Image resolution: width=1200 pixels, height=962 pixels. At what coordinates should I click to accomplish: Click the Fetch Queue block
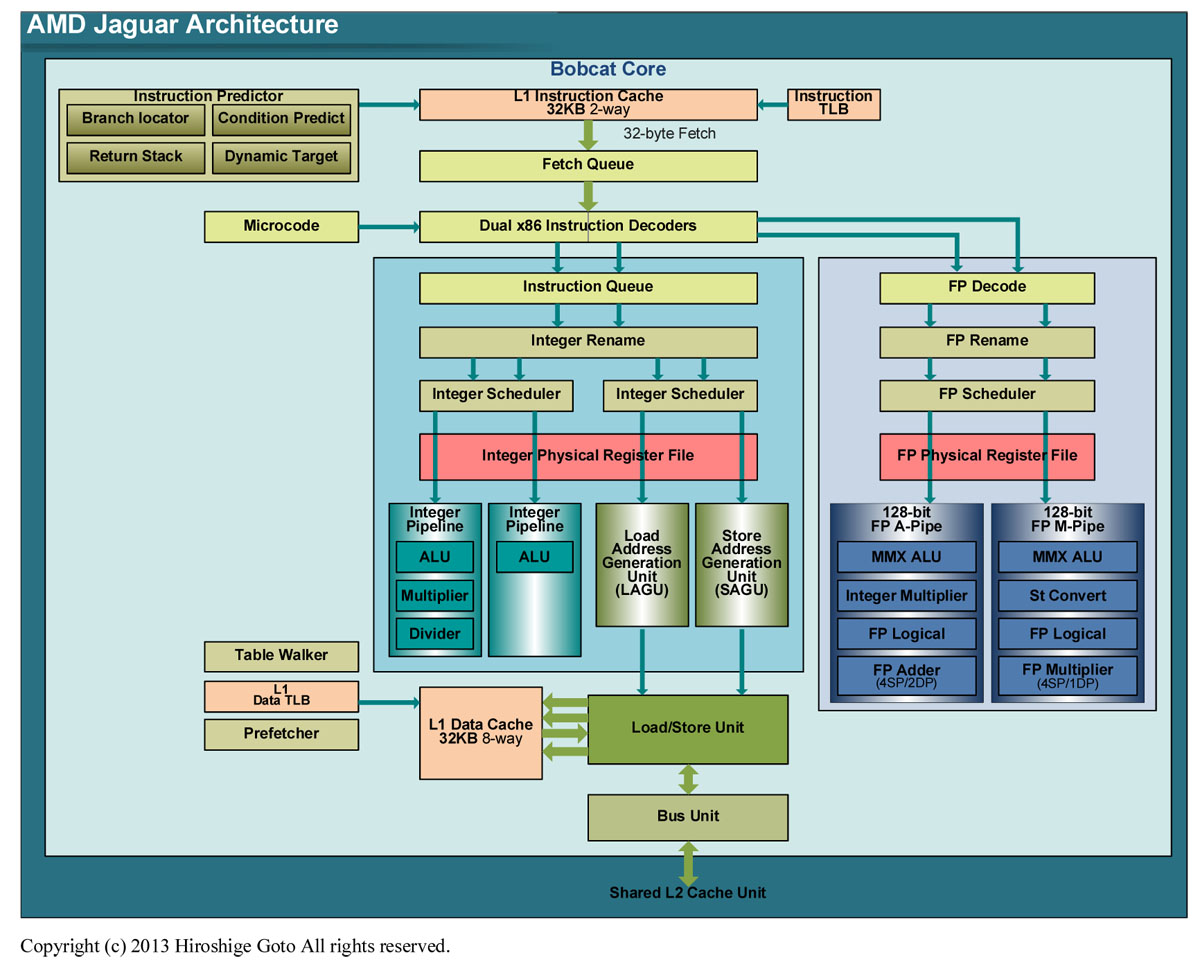click(x=587, y=165)
